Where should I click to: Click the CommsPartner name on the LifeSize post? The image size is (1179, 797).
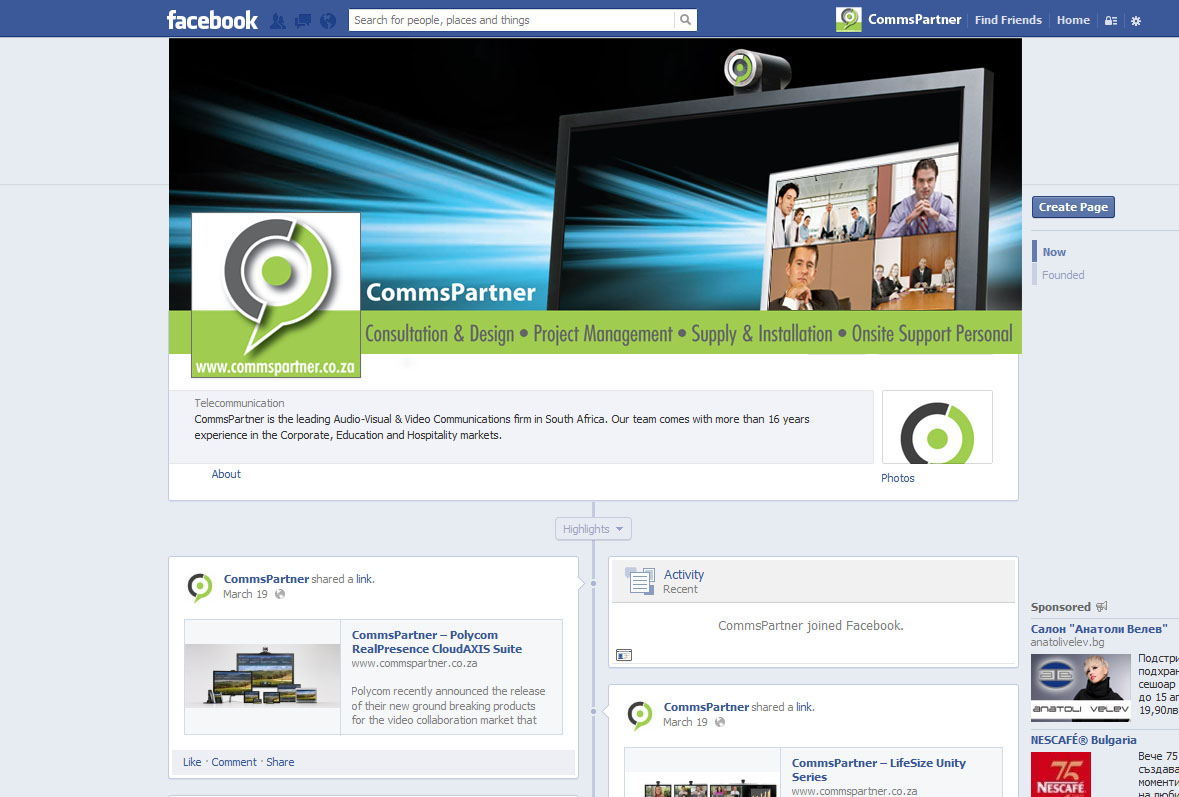pyautogui.click(x=706, y=707)
